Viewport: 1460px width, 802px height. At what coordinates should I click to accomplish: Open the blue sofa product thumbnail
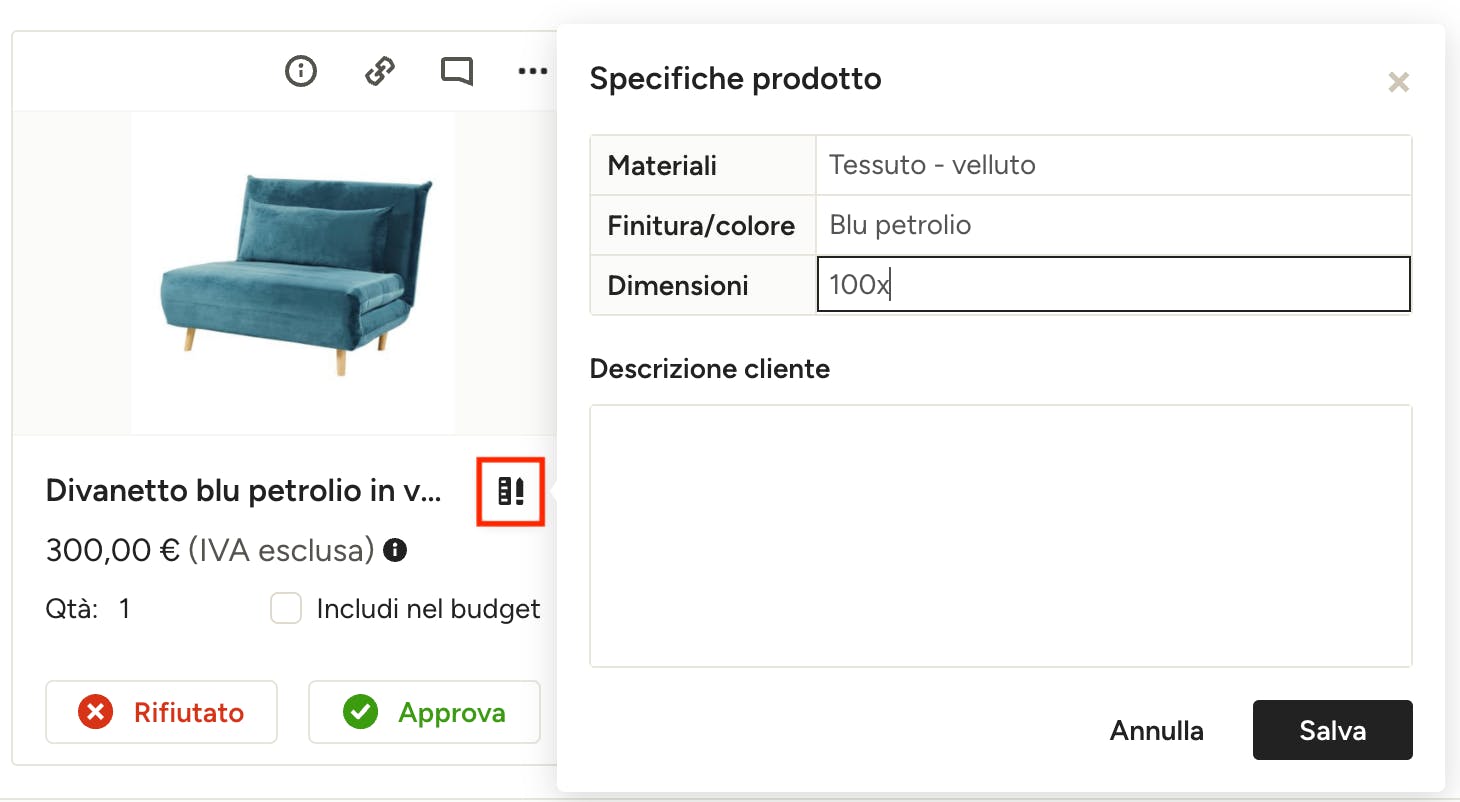(293, 272)
